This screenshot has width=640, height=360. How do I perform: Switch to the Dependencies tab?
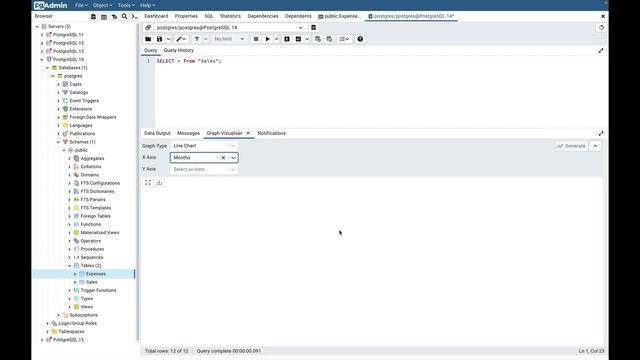tap(263, 16)
